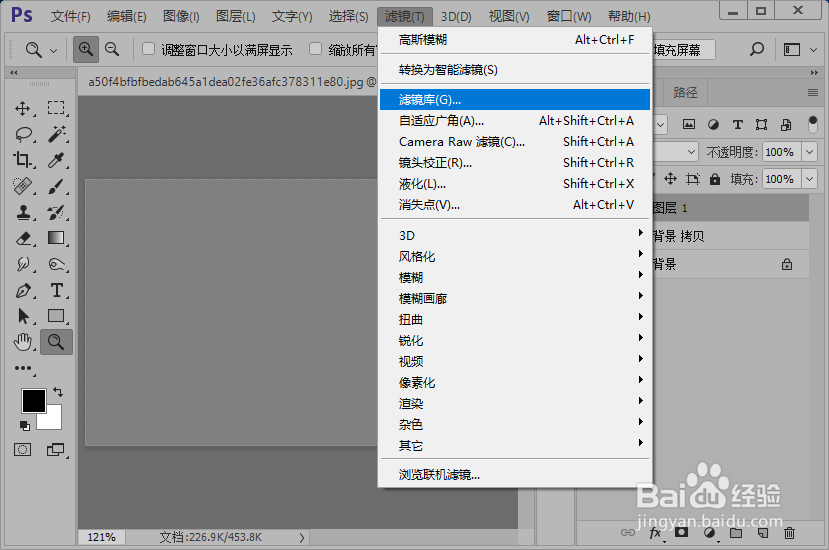Toggle lock on the 背景 layer
Image resolution: width=829 pixels, height=550 pixels.
coord(787,264)
